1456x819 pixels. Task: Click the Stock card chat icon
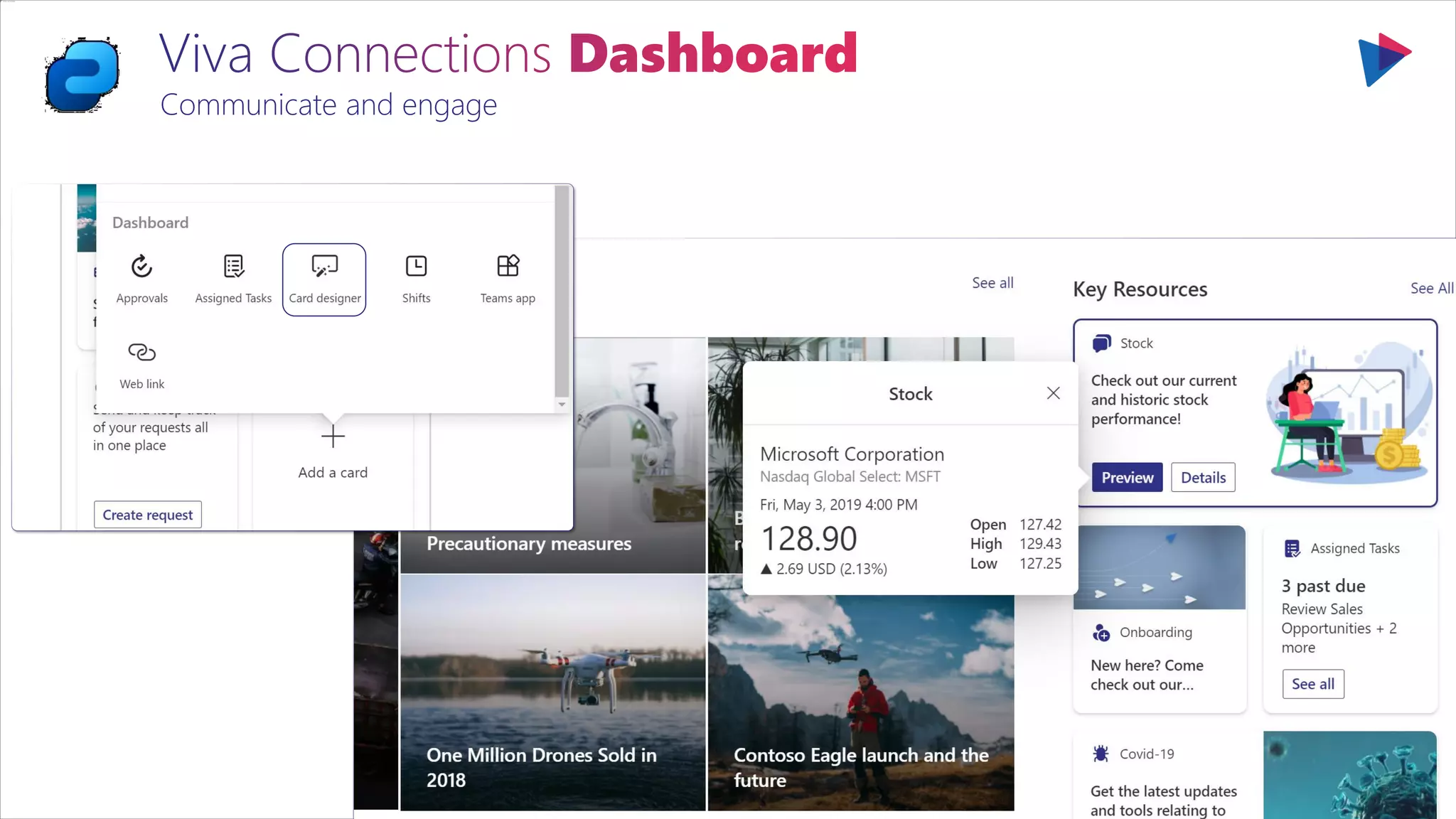(x=1101, y=343)
